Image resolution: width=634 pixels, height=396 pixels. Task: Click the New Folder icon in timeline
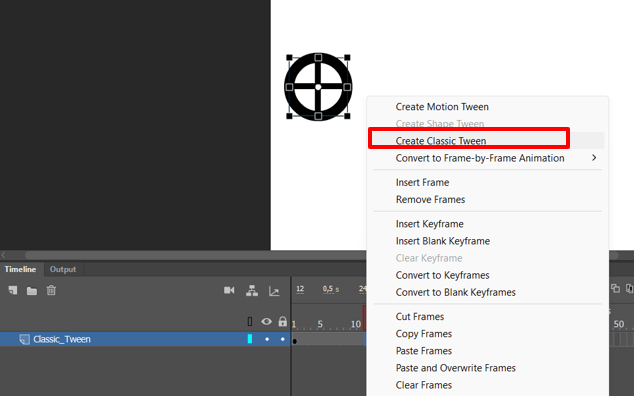pyautogui.click(x=32, y=290)
